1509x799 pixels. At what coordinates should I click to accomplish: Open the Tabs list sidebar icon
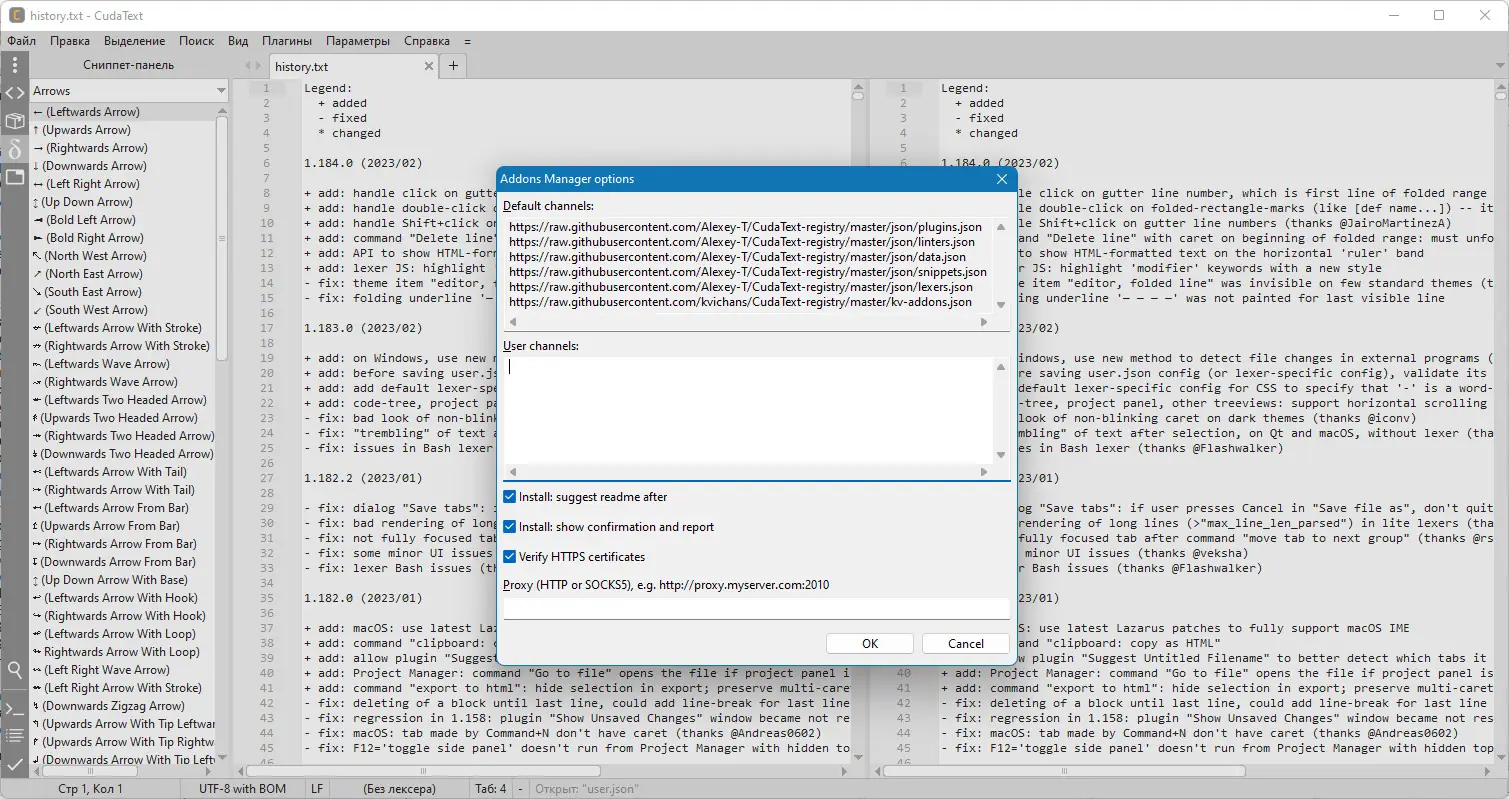click(14, 177)
